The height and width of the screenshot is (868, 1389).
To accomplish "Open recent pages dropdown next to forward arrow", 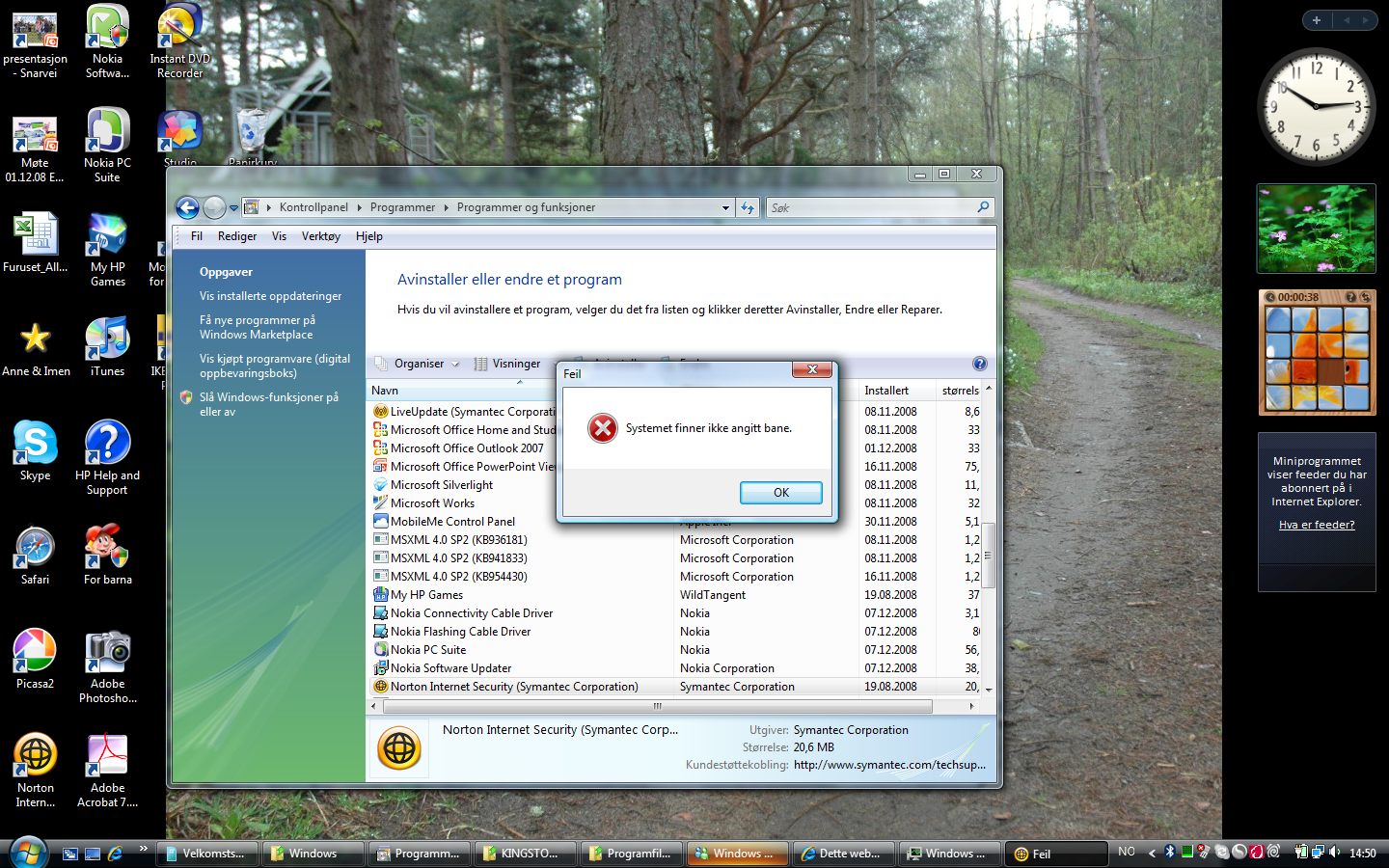I will click(x=233, y=207).
